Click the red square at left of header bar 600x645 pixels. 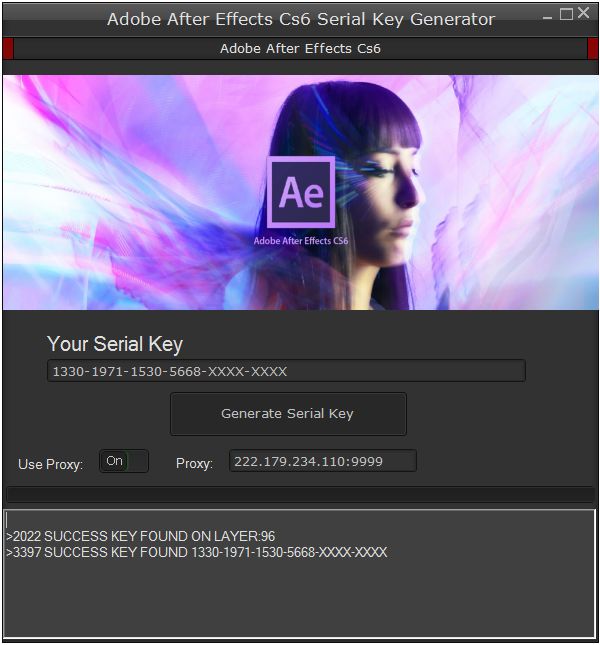click(x=8, y=49)
